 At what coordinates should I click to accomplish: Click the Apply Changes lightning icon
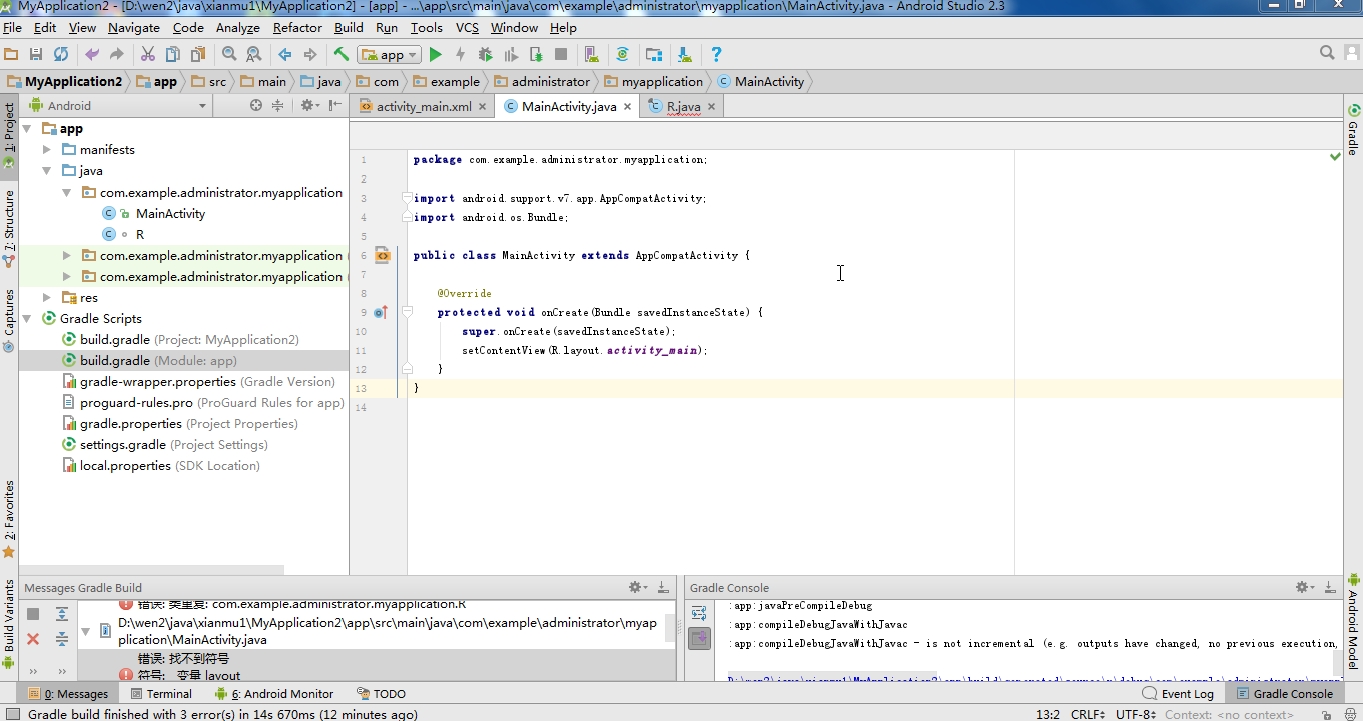click(460, 54)
